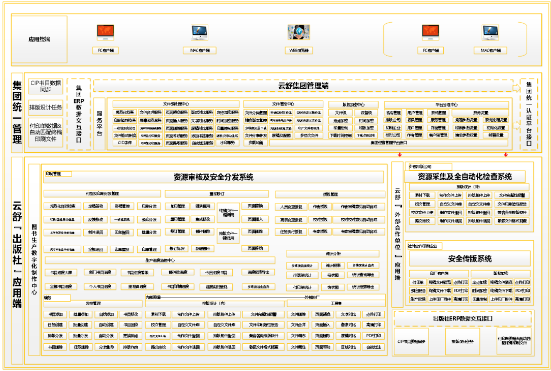Image resolution: width=551 pixels, height=371 pixels.
Task: Open the 安全传版系统 block
Action: [x=469, y=259]
